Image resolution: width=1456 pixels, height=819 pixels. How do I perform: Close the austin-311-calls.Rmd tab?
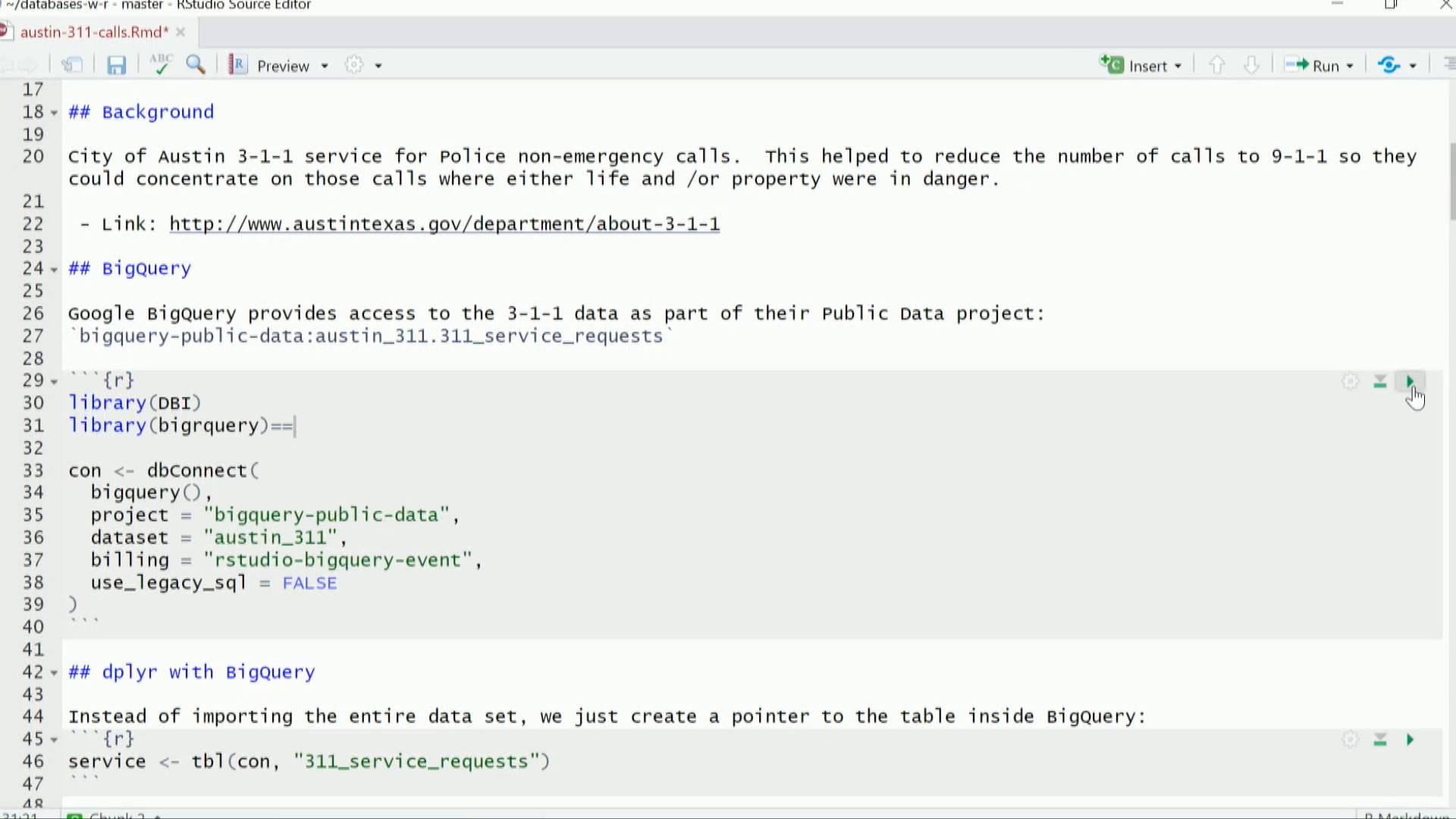180,32
